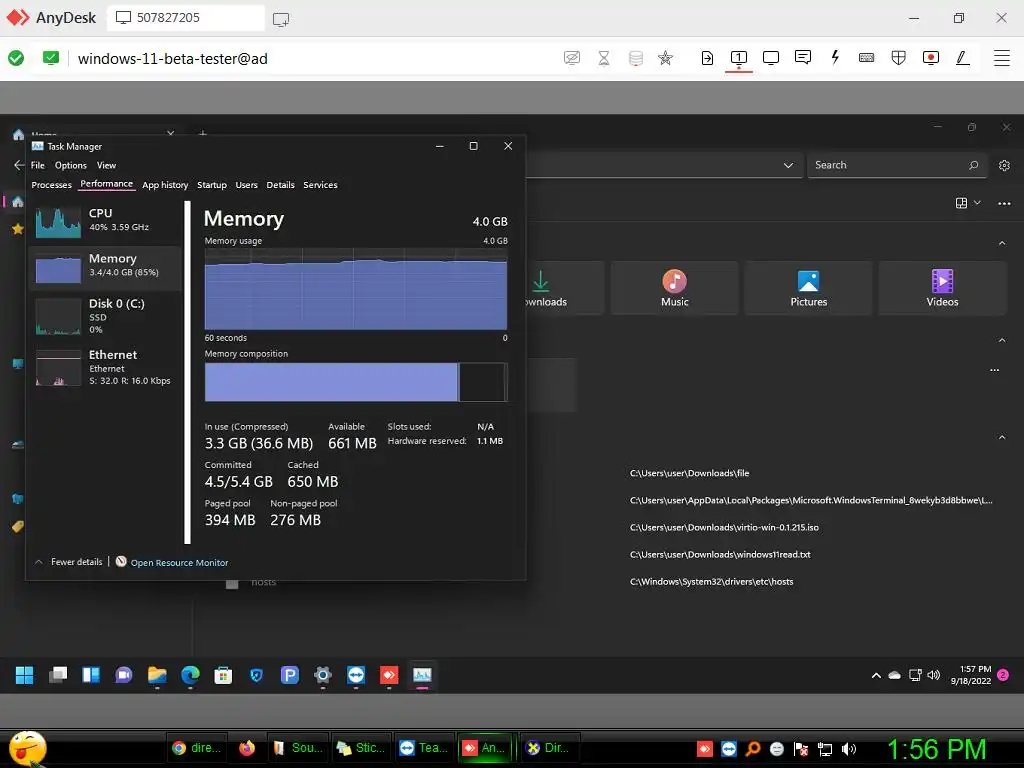The width and height of the screenshot is (1024, 768).
Task: Click in the Explorer Search field
Action: coord(897,165)
